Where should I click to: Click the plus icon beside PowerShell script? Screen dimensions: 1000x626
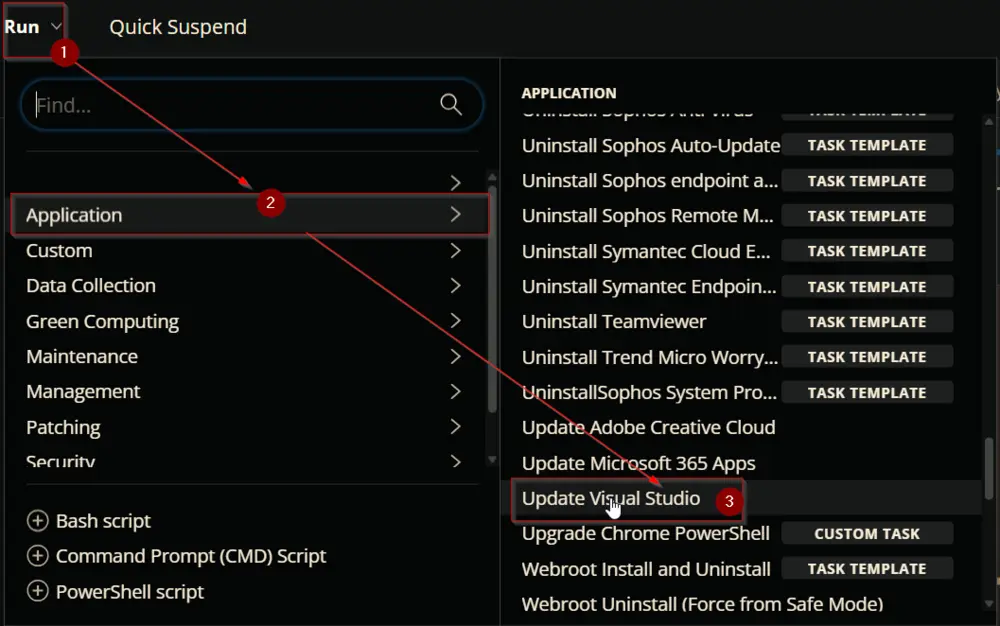[x=38, y=591]
